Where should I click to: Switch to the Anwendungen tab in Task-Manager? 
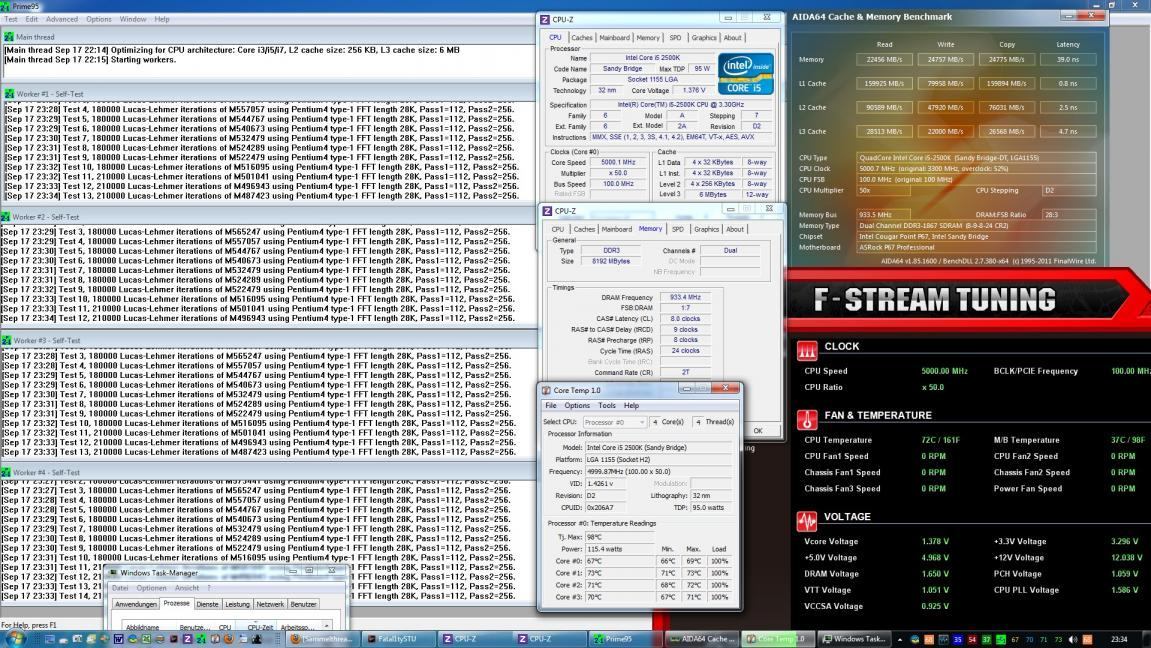136,605
